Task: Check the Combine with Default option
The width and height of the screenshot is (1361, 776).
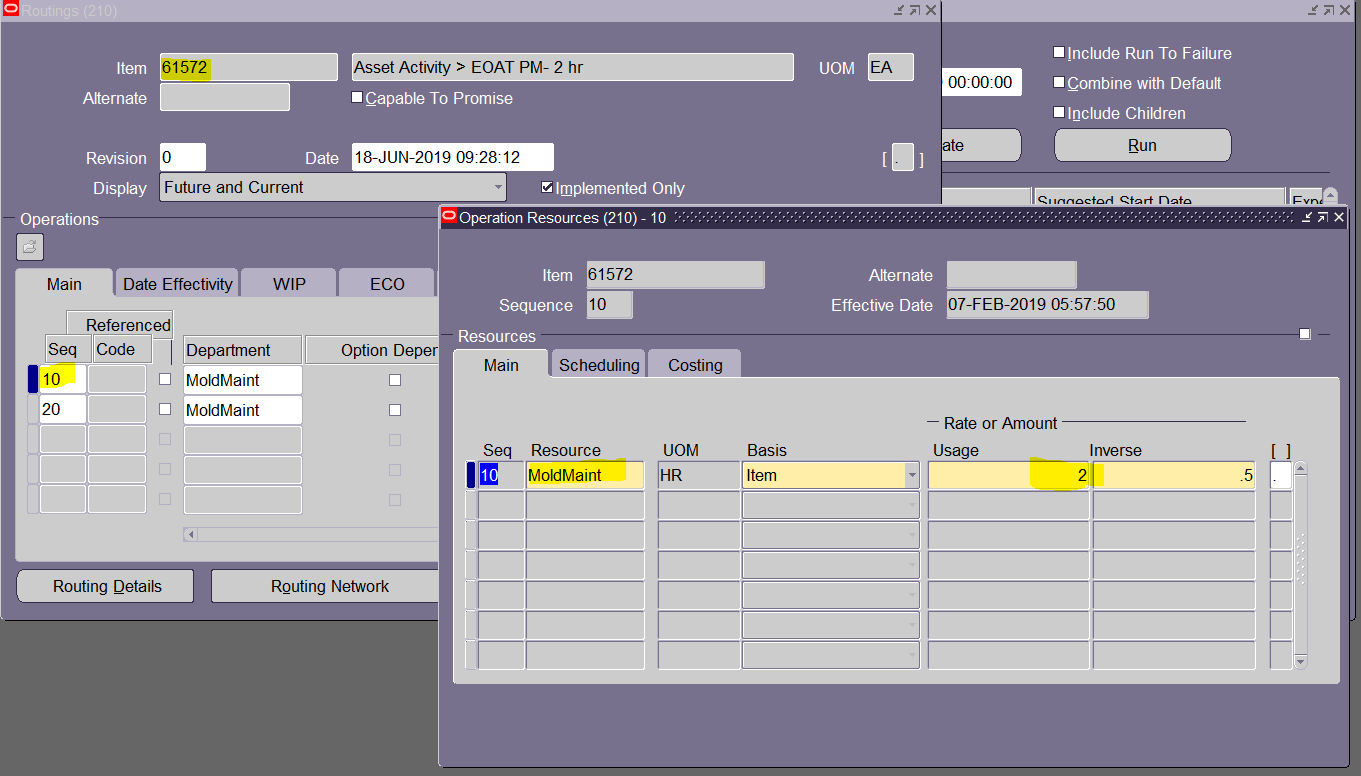Action: click(x=1059, y=83)
